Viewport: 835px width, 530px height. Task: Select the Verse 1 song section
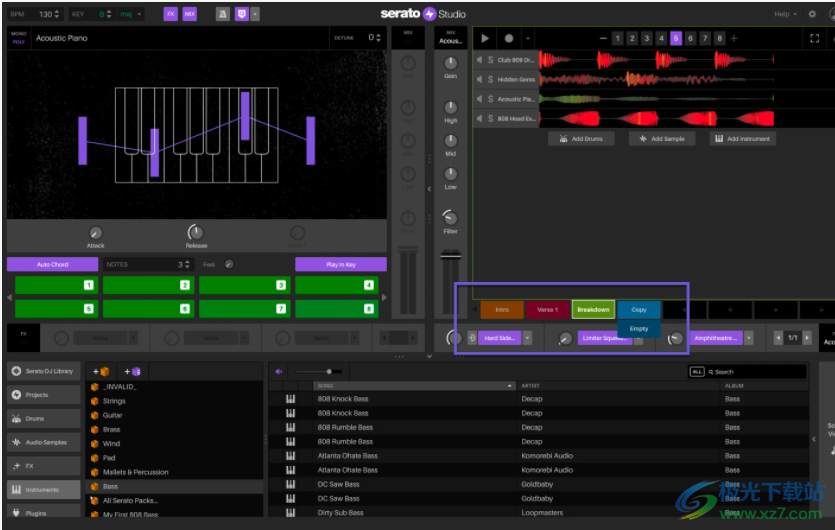[x=547, y=309]
